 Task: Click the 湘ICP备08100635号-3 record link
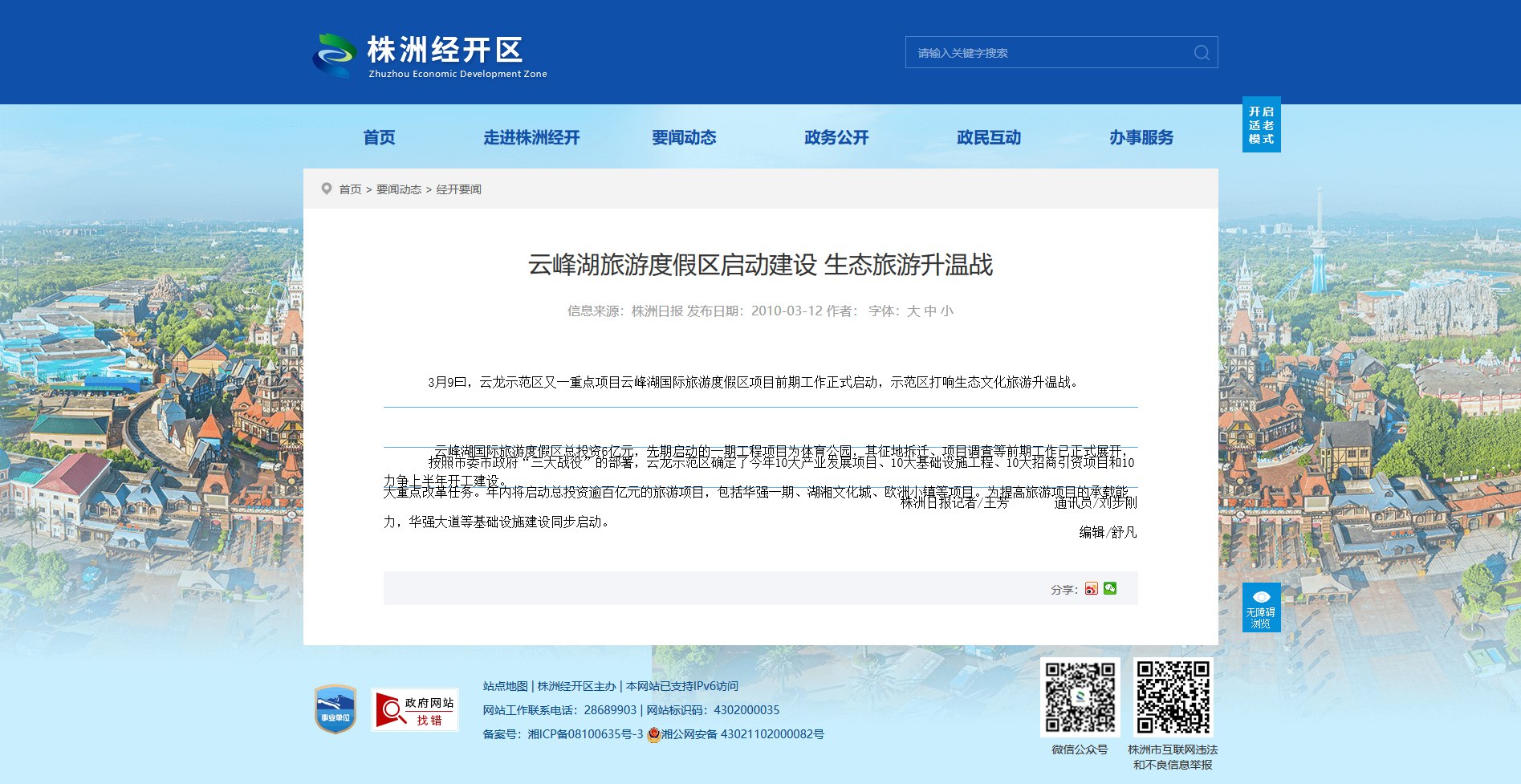[x=585, y=735]
